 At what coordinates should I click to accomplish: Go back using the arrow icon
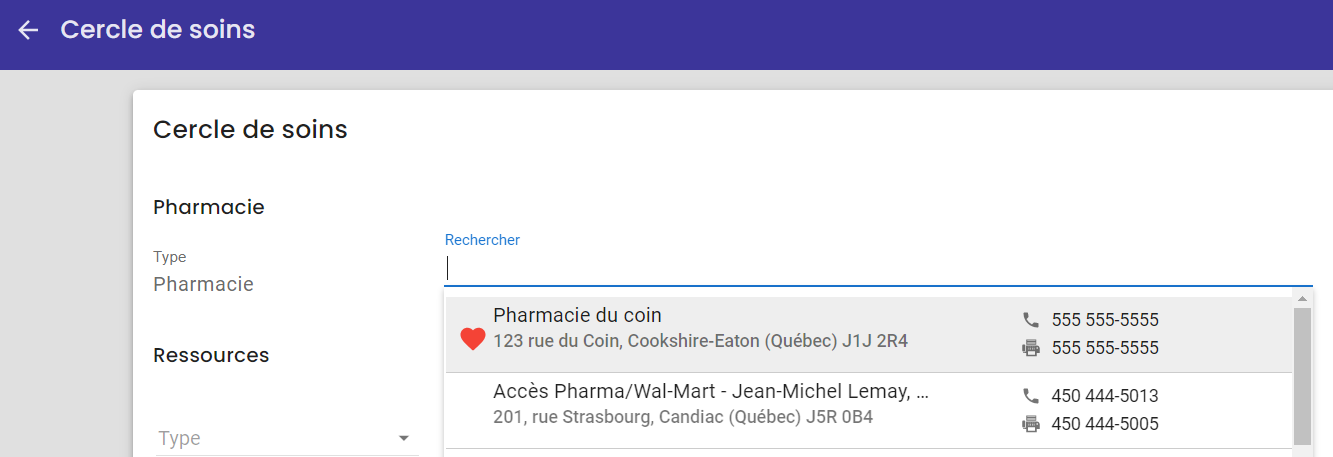coord(28,30)
